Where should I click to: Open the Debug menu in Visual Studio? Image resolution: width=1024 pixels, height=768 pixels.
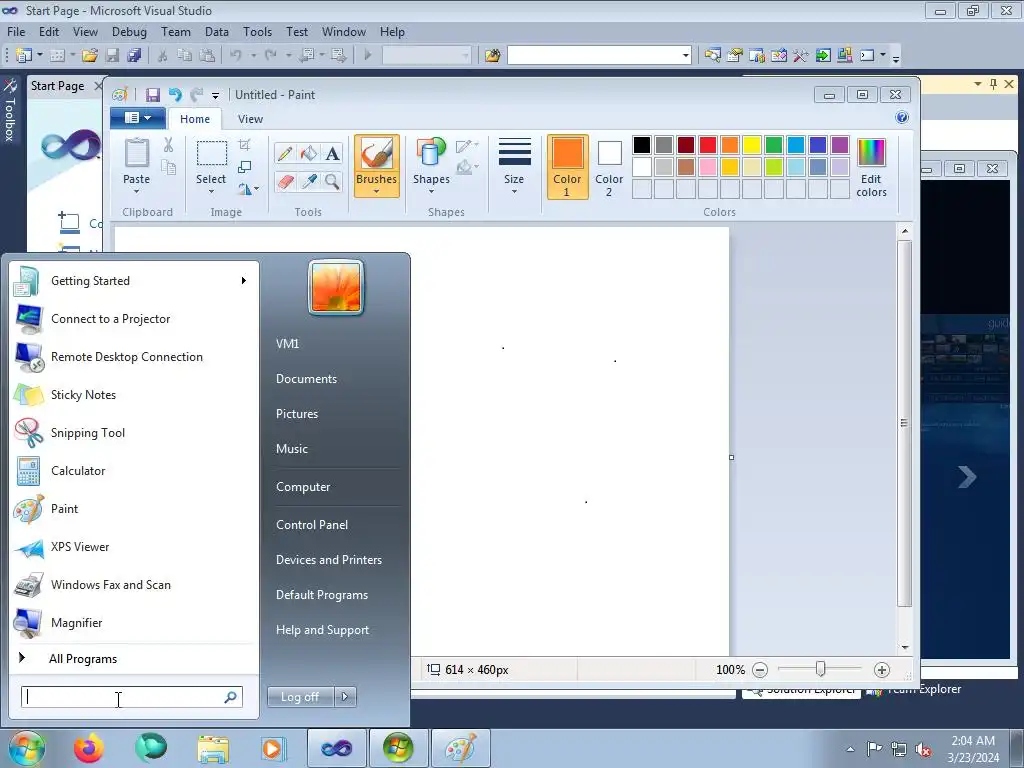click(x=129, y=31)
